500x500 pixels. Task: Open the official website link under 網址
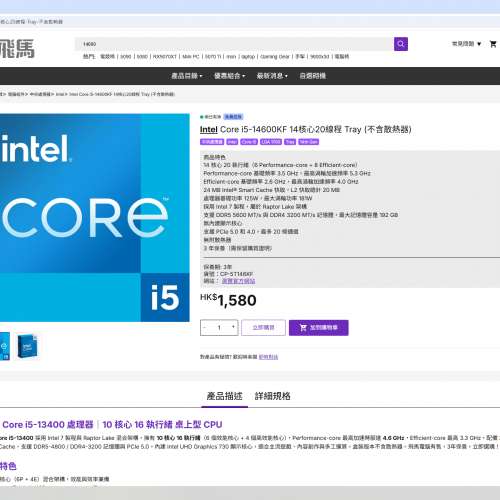pyautogui.click(x=238, y=281)
